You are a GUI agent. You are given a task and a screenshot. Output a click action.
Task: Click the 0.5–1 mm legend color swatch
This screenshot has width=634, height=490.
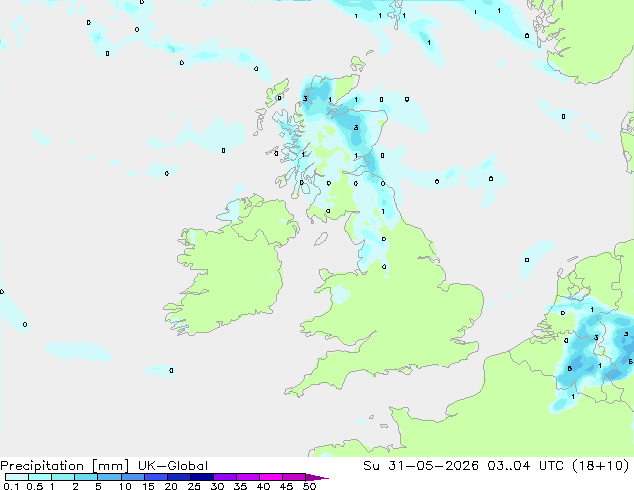click(40, 477)
